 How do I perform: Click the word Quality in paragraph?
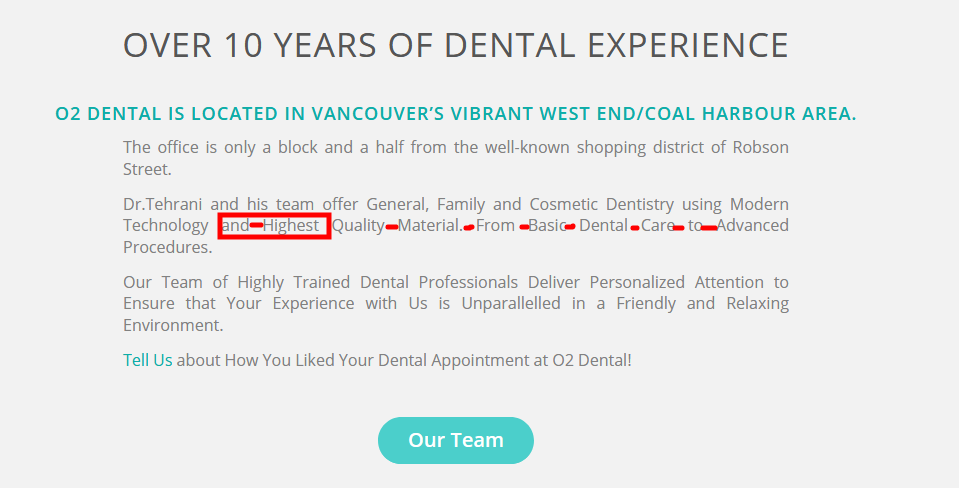point(358,226)
